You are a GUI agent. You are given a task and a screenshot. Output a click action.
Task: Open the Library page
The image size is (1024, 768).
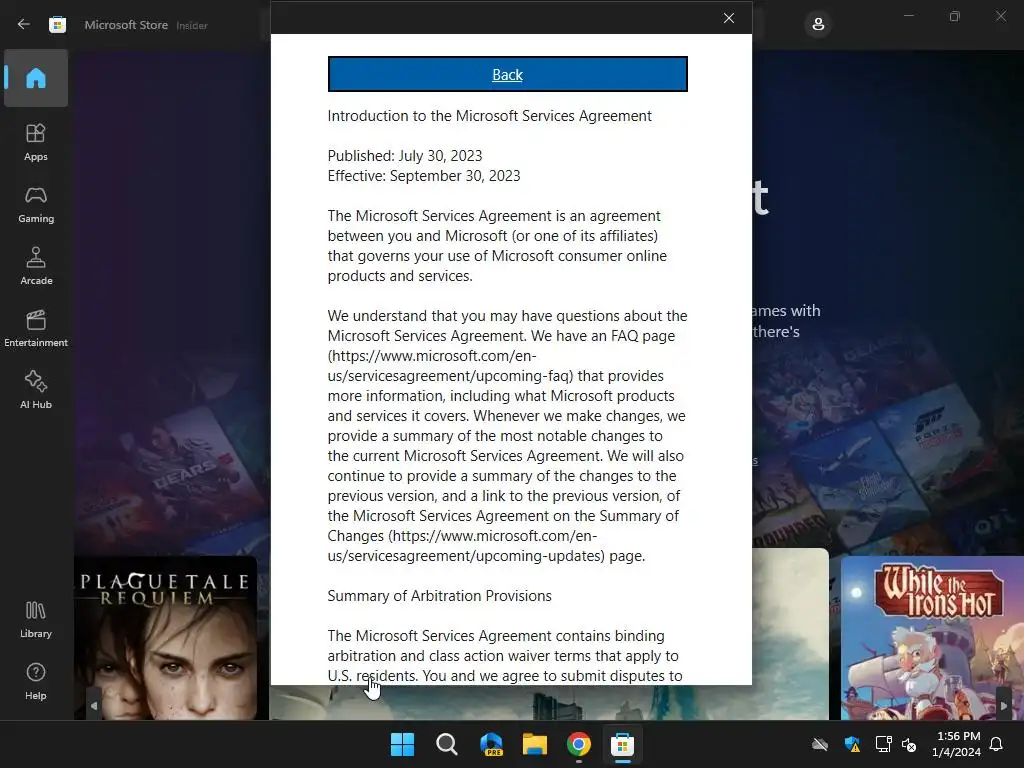tap(36, 619)
